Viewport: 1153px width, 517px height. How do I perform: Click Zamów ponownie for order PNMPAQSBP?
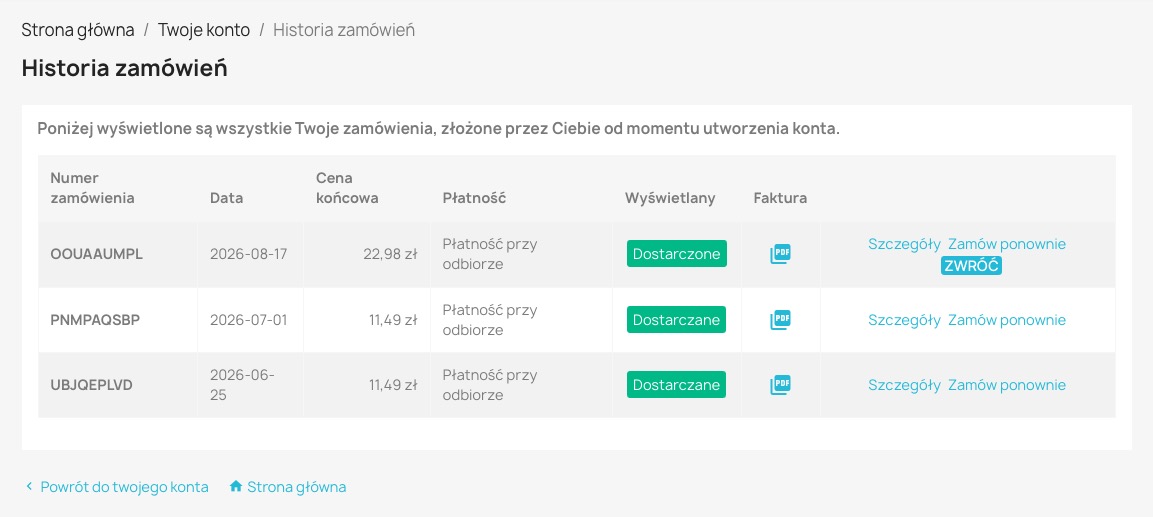click(1007, 320)
